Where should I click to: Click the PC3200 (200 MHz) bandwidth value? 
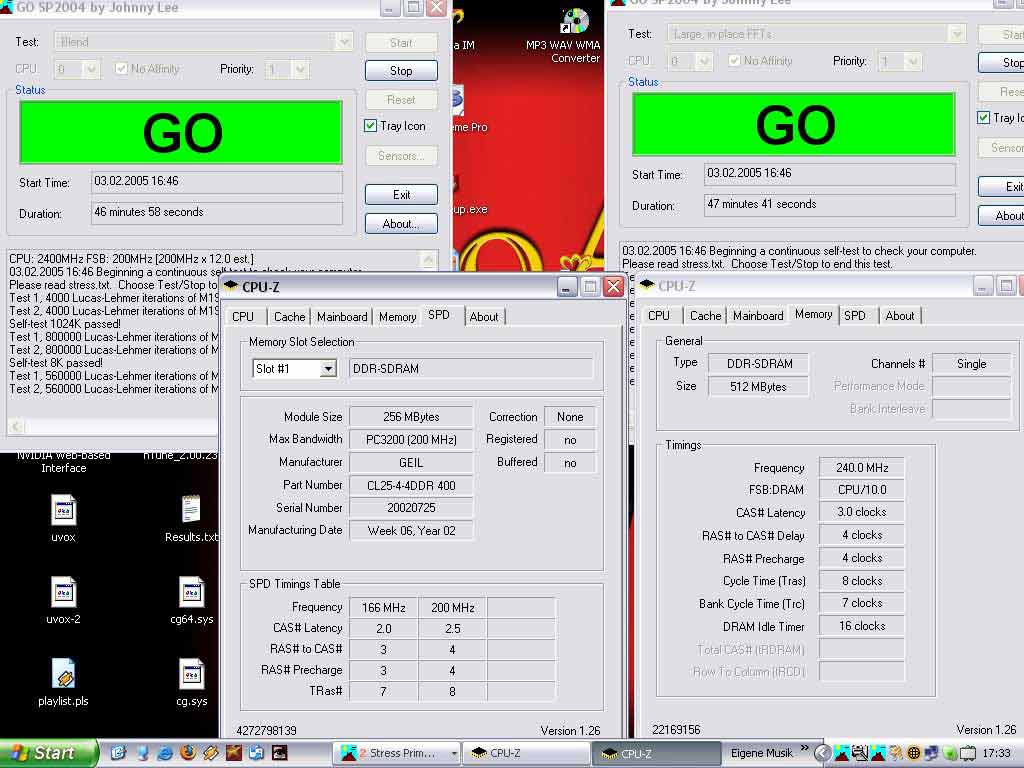[411, 440]
